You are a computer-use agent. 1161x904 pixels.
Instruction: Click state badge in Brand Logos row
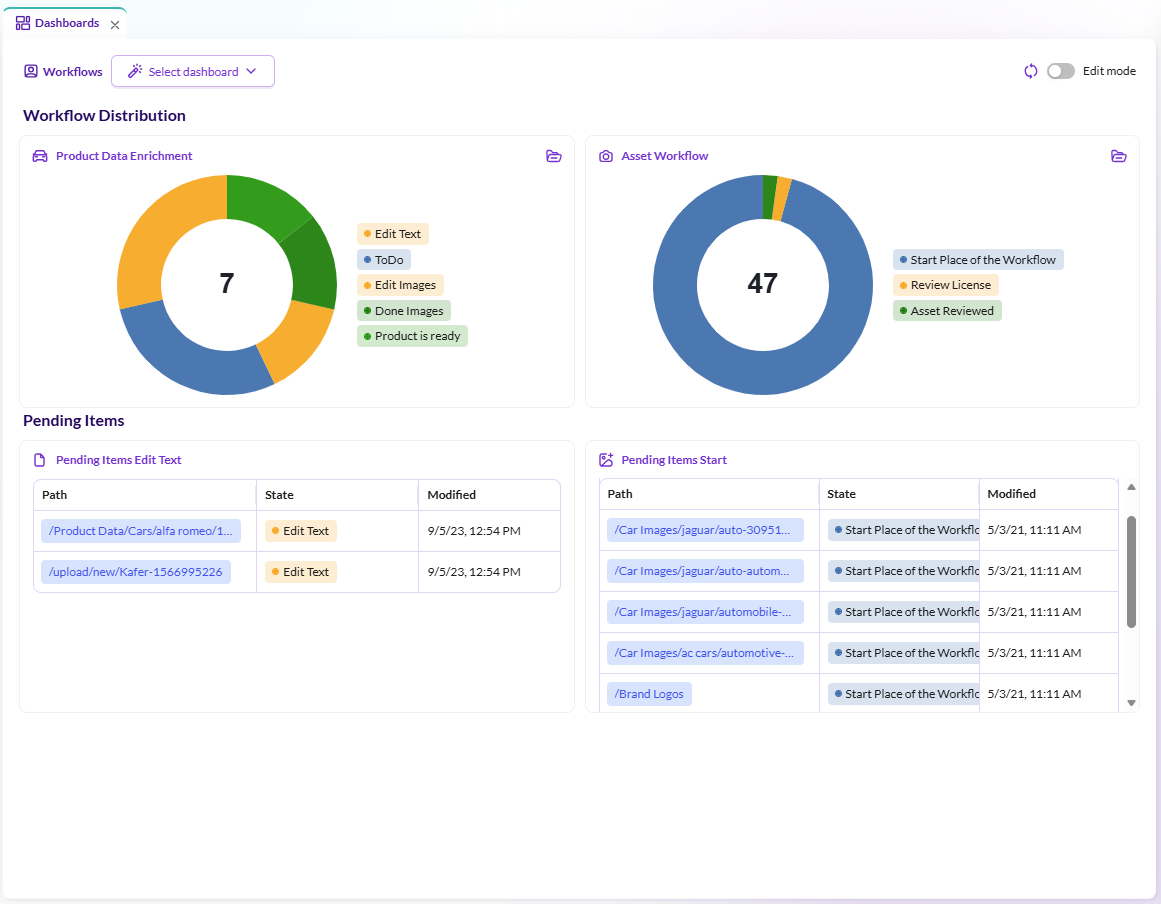(903, 694)
